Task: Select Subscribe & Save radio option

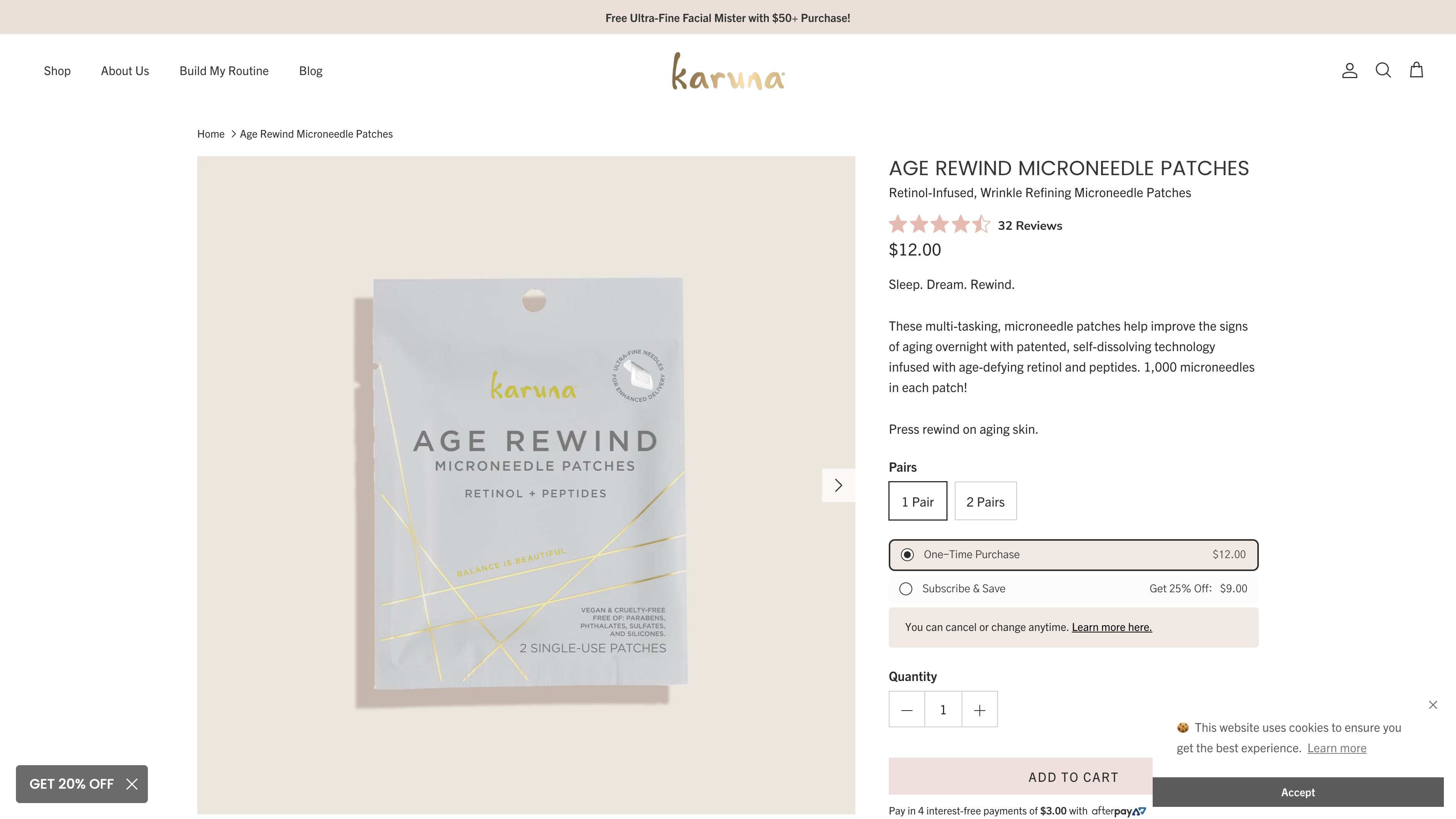Action: 905,588
